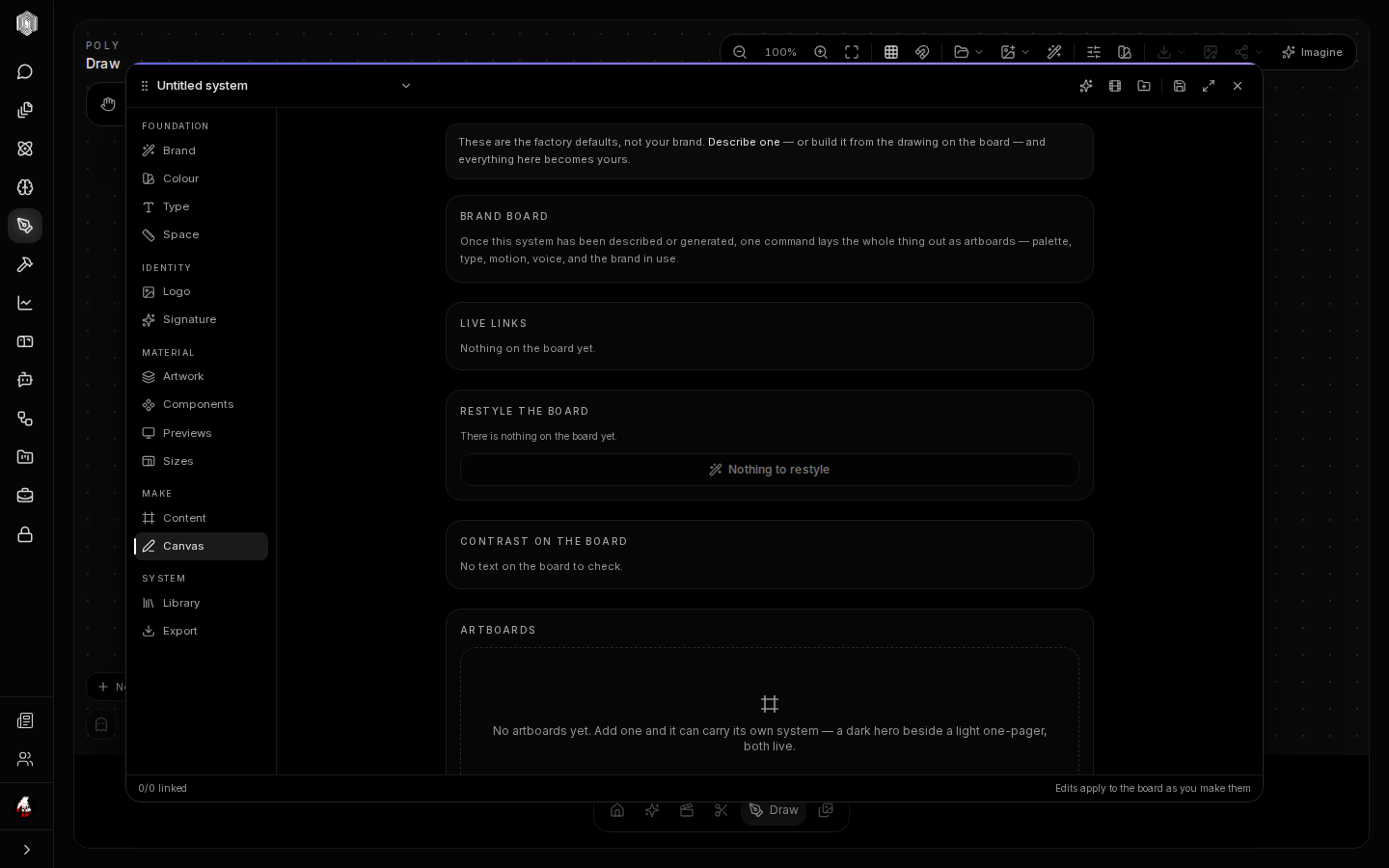Screen dimensions: 1389x868
Task: Go to the Signature section
Action: pyautogui.click(x=202, y=319)
